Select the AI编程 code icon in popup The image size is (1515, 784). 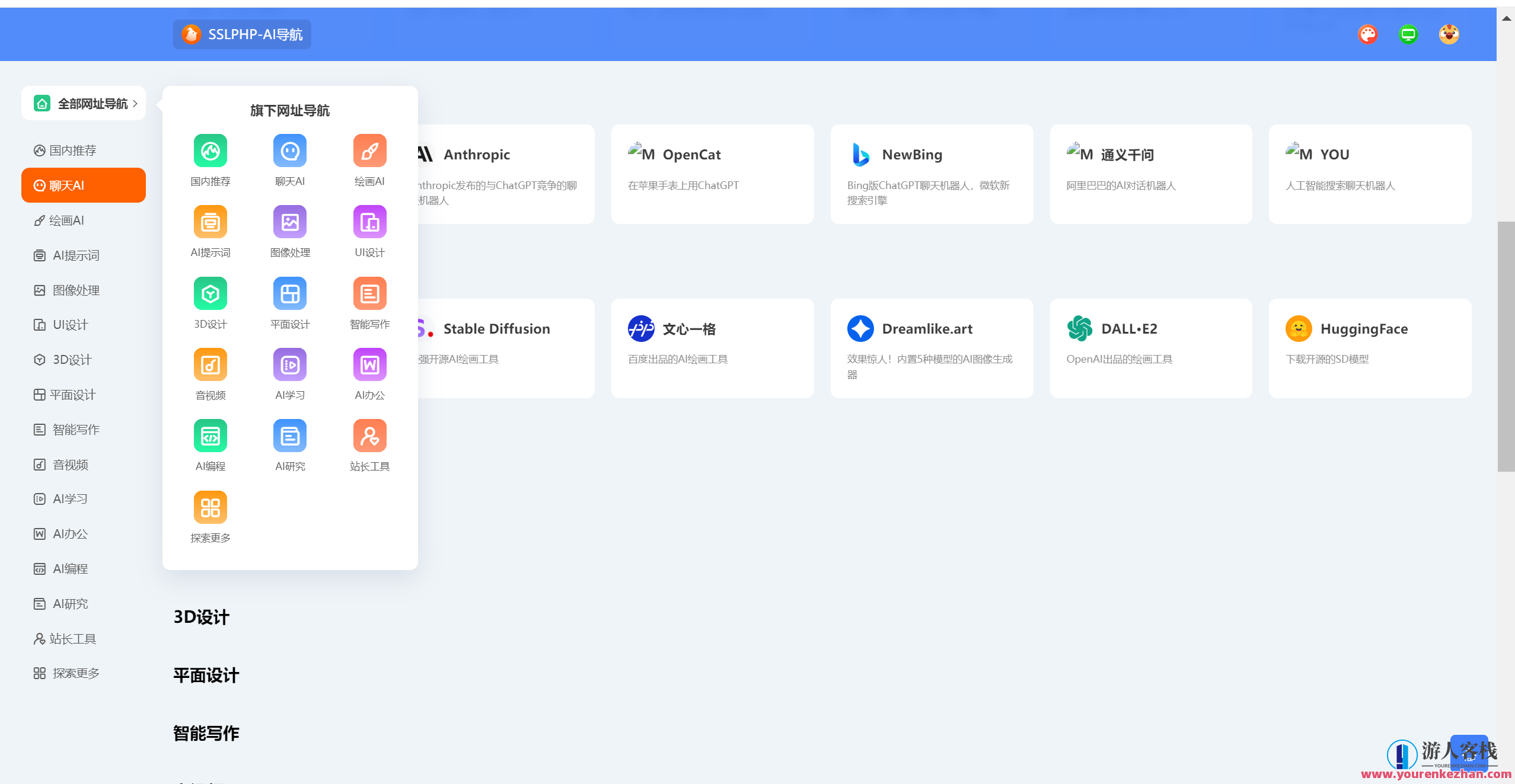coord(210,436)
